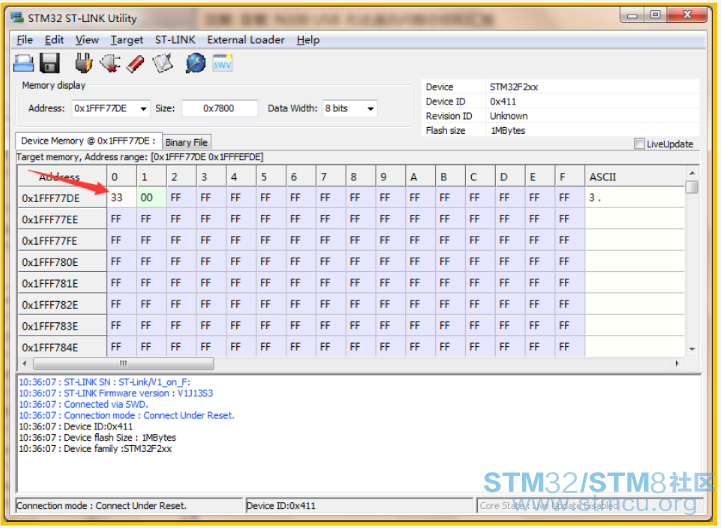The image size is (721, 528).
Task: Open the View menu
Action: [x=87, y=40]
